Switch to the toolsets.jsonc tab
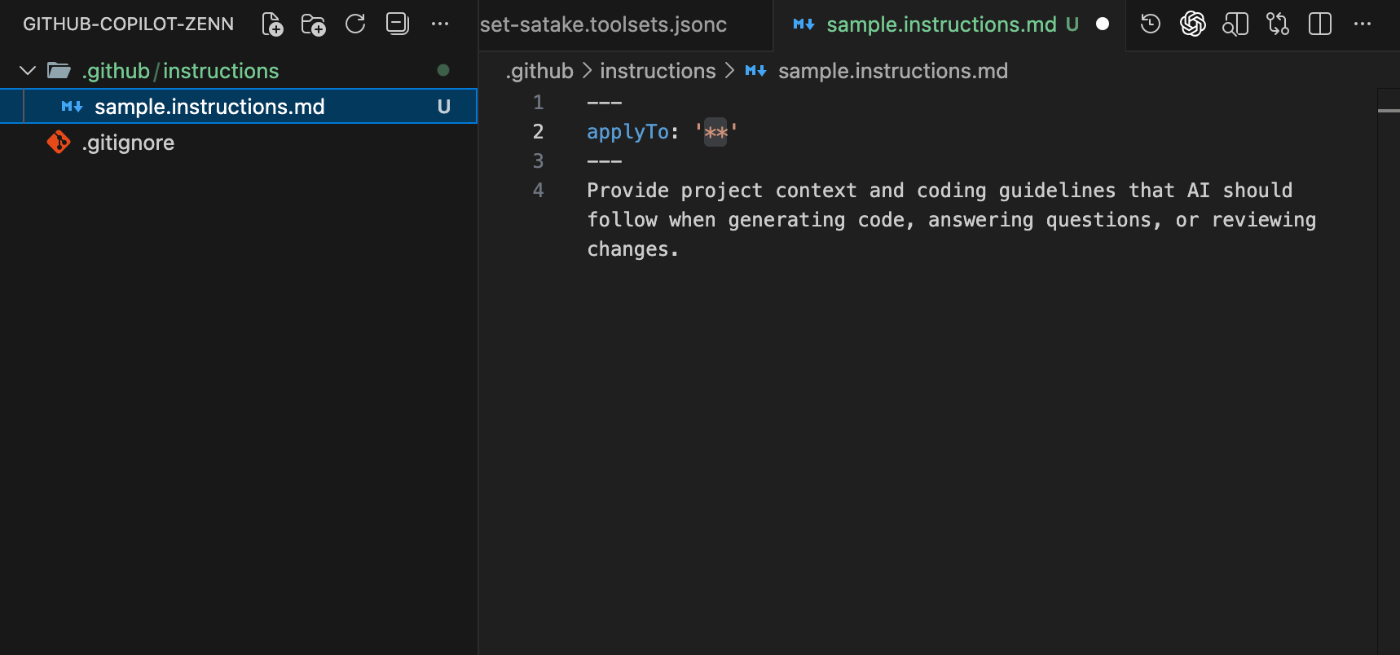This screenshot has width=1400, height=655. coord(603,24)
